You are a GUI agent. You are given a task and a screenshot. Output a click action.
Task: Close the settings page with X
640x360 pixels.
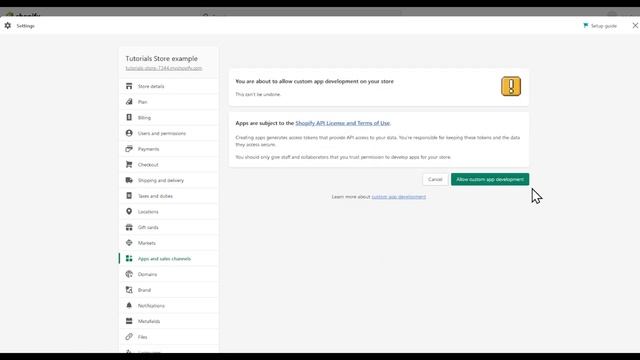coord(635,25)
